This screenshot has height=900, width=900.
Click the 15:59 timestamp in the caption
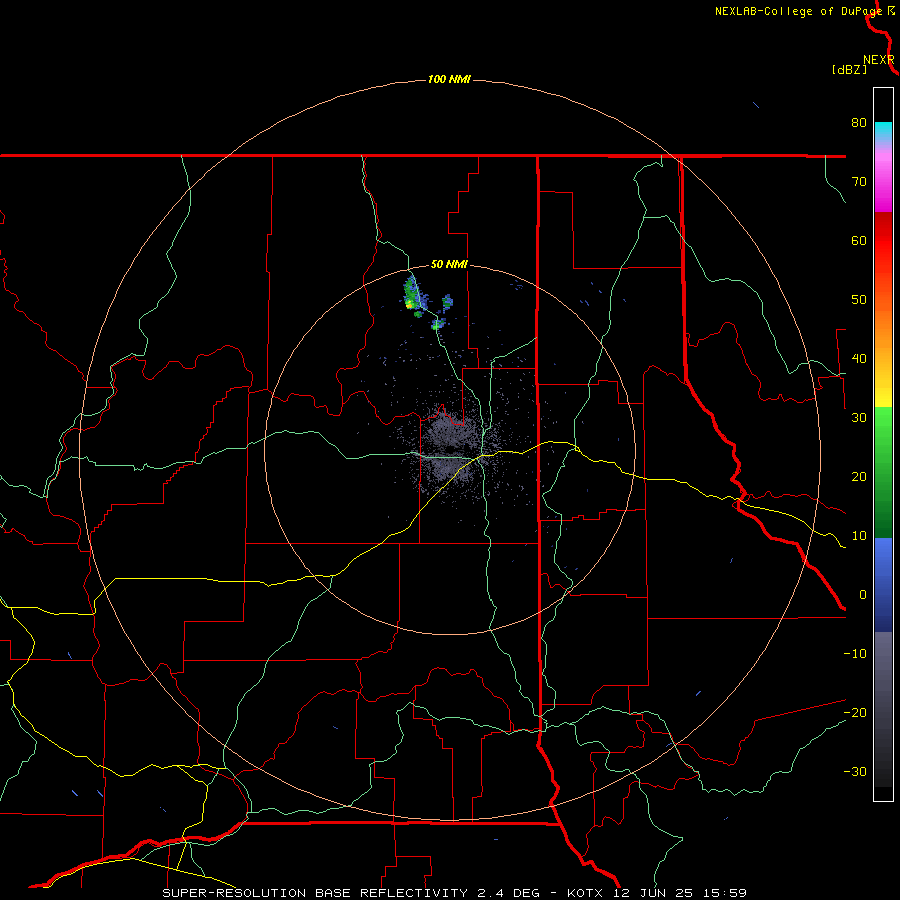pyautogui.click(x=727, y=893)
